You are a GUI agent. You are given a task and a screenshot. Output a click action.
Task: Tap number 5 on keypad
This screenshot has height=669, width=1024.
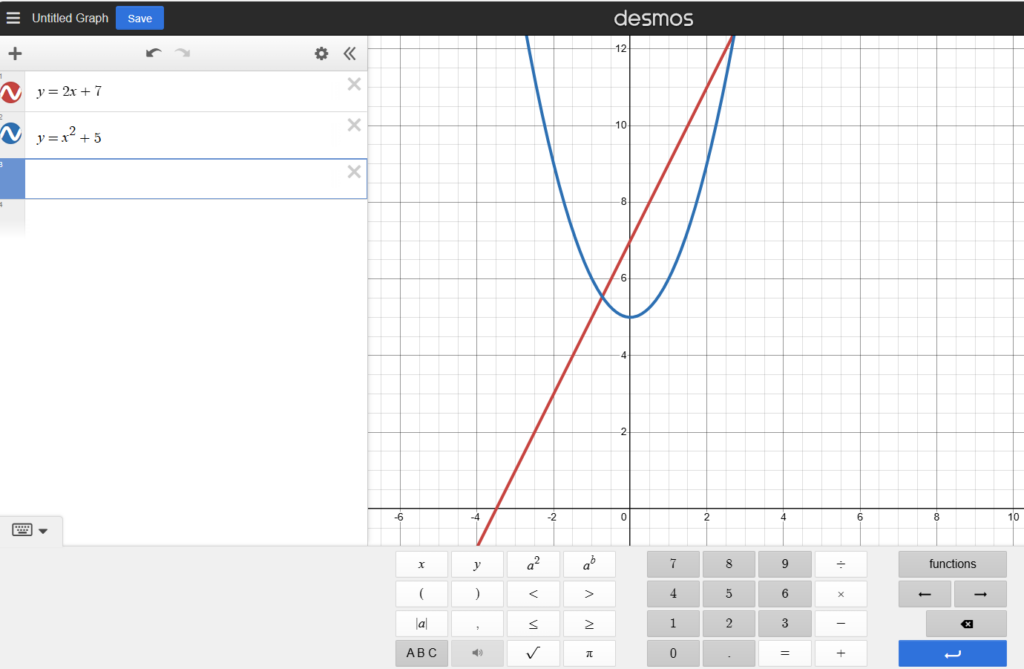[729, 594]
